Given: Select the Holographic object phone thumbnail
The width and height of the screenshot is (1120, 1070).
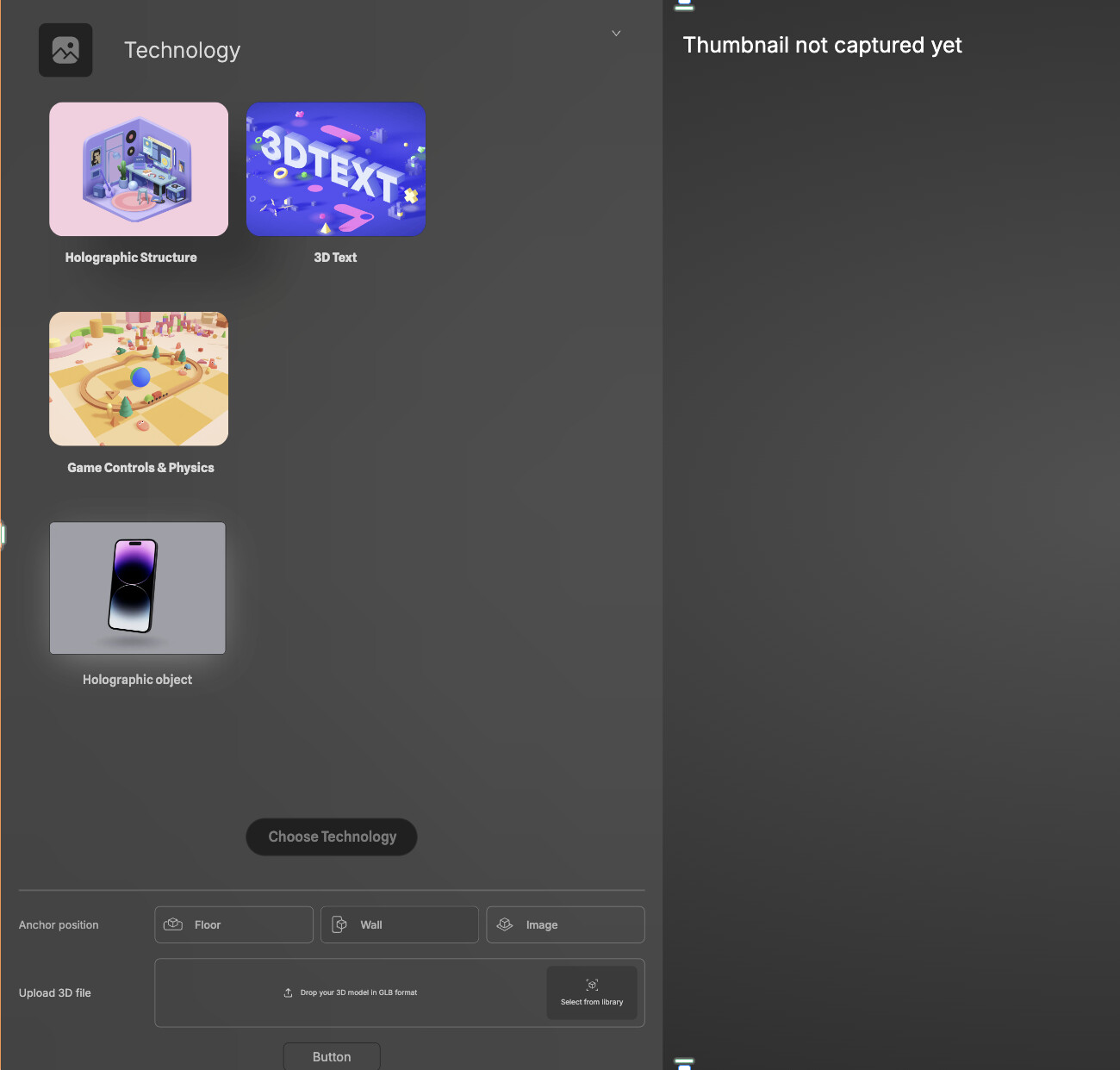Looking at the screenshot, I should [138, 588].
